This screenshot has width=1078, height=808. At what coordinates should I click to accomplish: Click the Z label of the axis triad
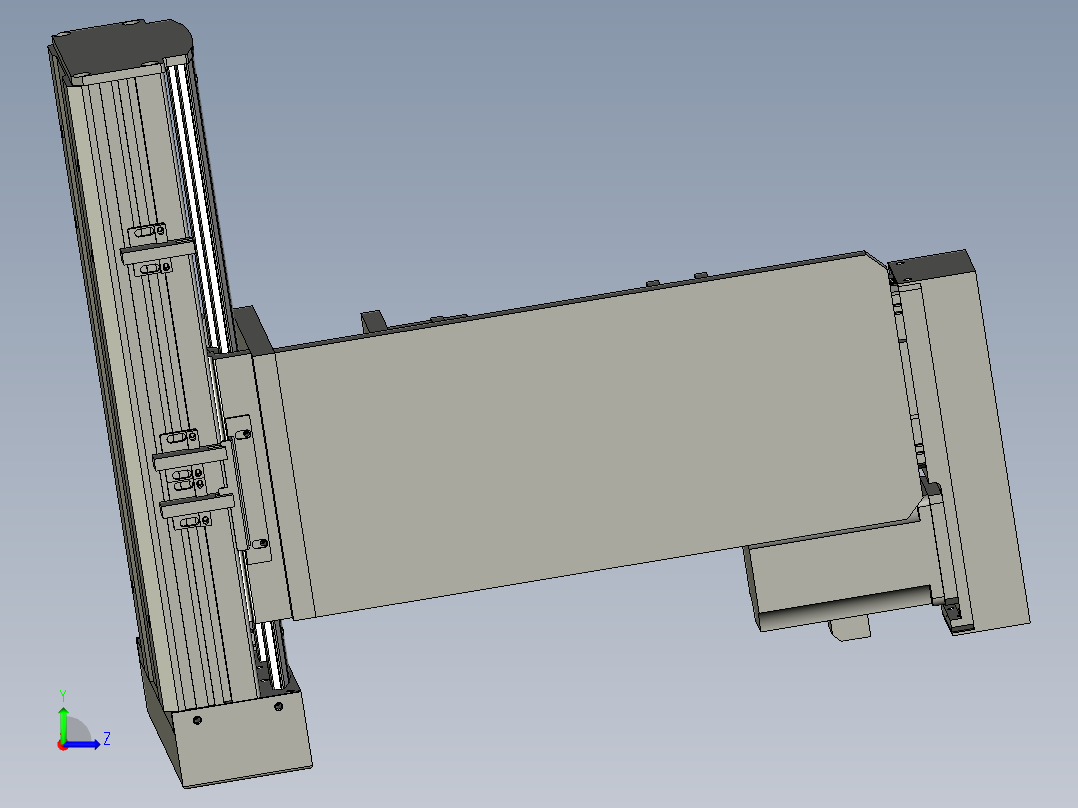(x=107, y=739)
